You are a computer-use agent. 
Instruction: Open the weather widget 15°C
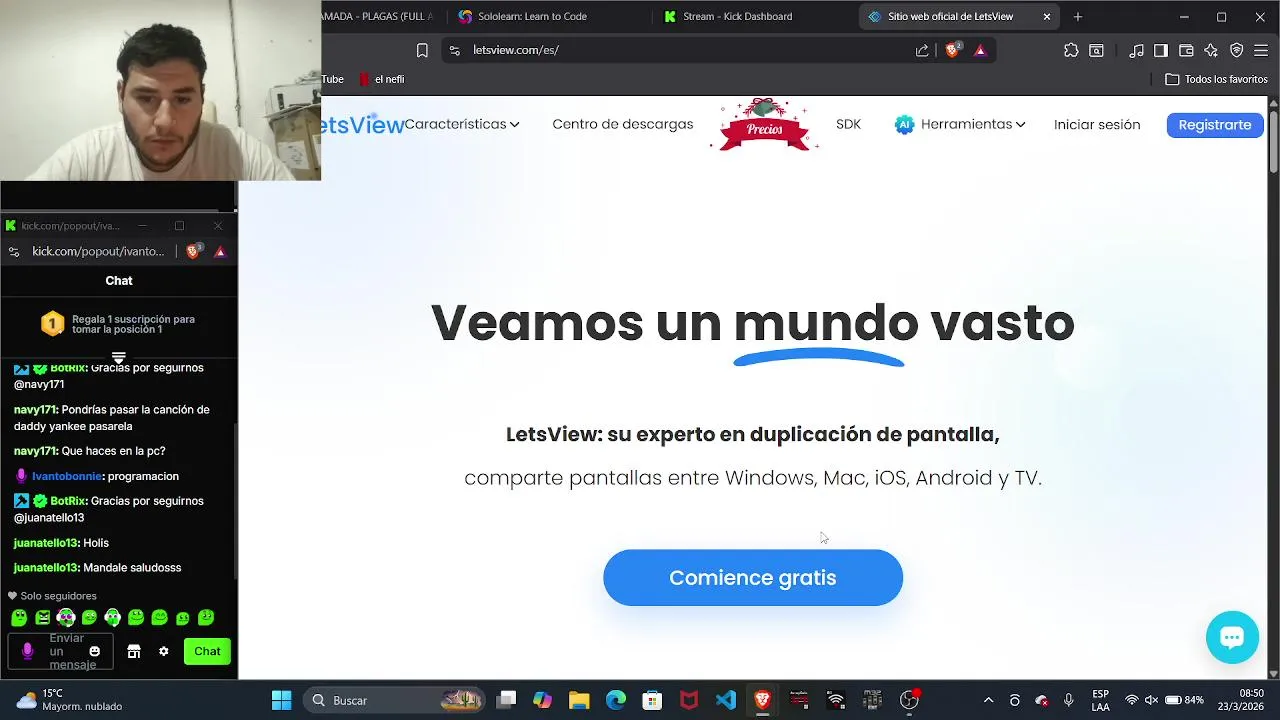(x=70, y=700)
